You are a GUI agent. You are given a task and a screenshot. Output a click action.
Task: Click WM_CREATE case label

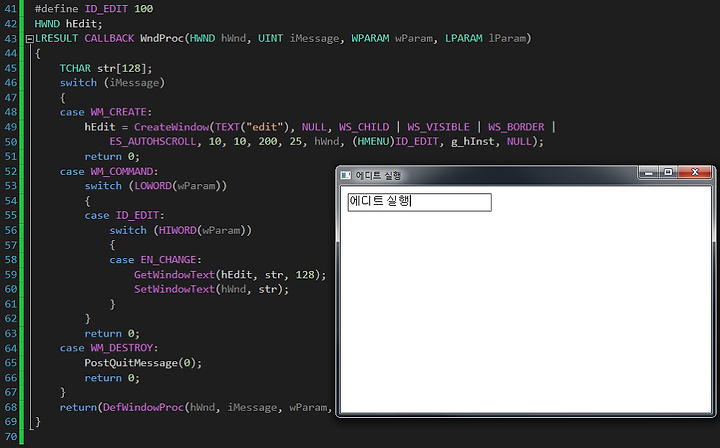tap(118, 112)
